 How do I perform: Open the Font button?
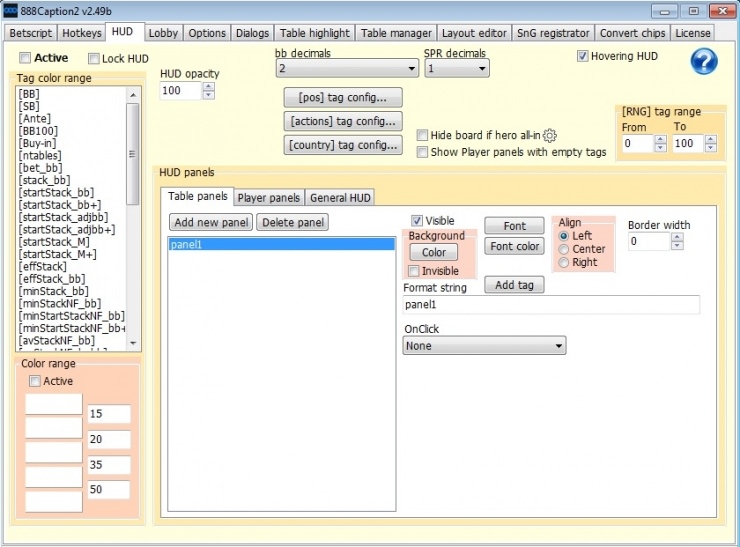(x=514, y=226)
